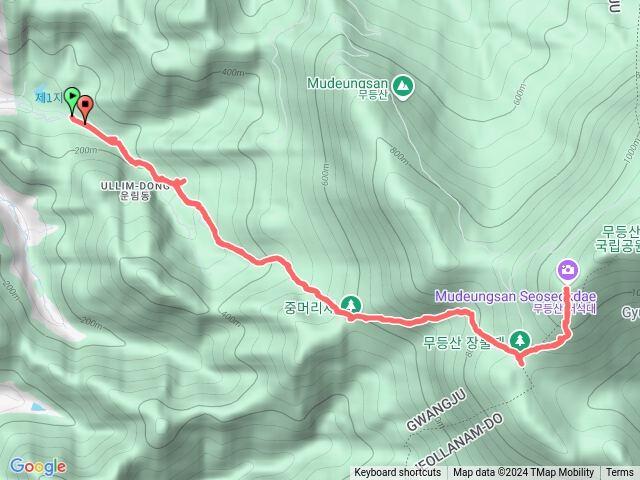This screenshot has width=640, height=480.
Task: Open the purple Seoseokdae camera marker
Action: click(568, 271)
